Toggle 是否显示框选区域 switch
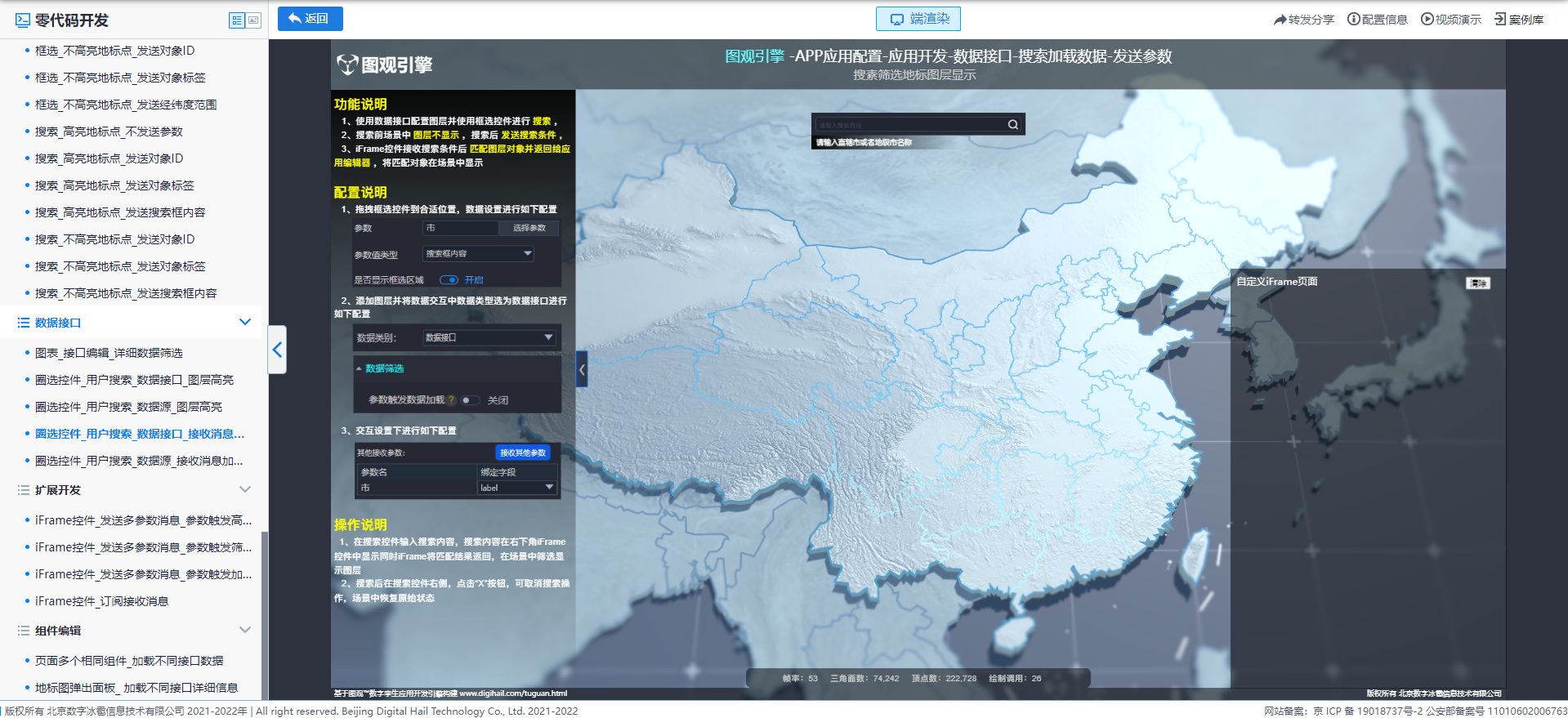Screen dimensions: 1568x718 point(449,279)
